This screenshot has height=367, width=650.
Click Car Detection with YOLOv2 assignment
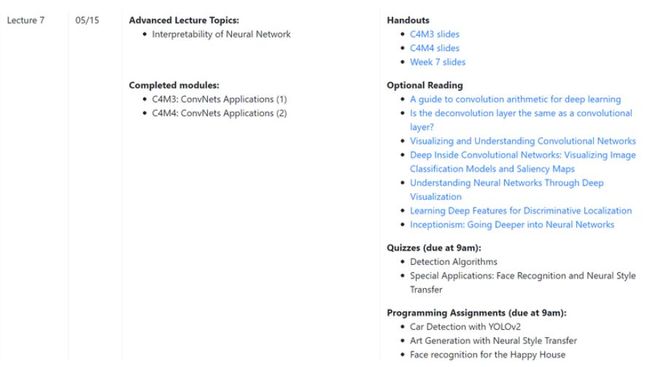point(465,327)
